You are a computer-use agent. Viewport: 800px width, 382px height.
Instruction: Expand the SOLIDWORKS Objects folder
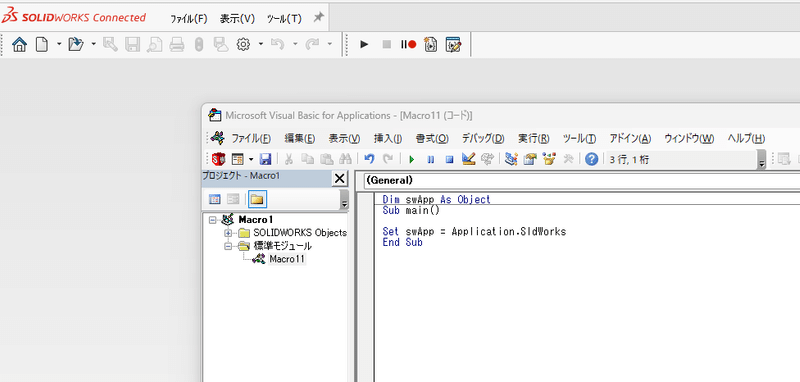[228, 233]
